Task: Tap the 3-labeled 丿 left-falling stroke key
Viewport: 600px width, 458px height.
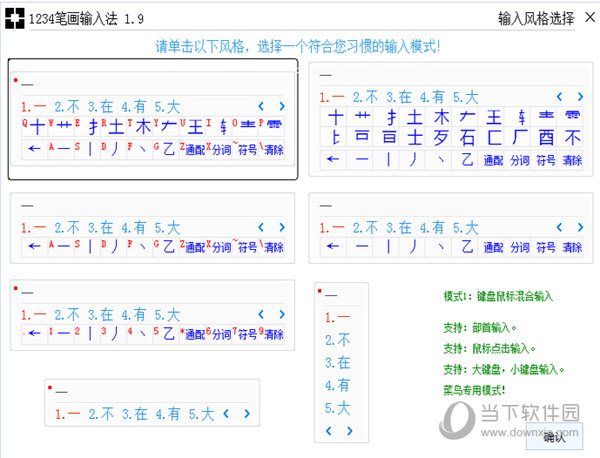Action: coord(114,334)
